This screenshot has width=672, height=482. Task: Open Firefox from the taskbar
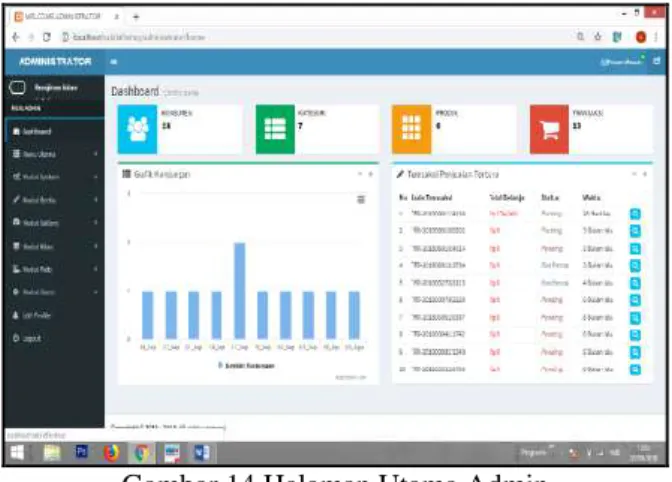pos(111,453)
